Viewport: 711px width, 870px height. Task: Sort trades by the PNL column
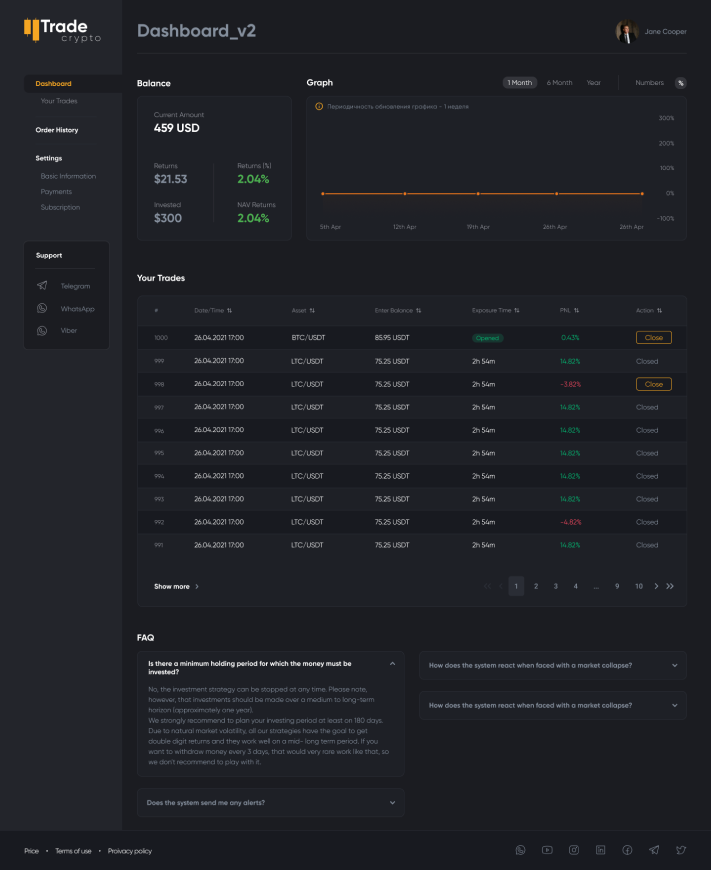[569, 311]
